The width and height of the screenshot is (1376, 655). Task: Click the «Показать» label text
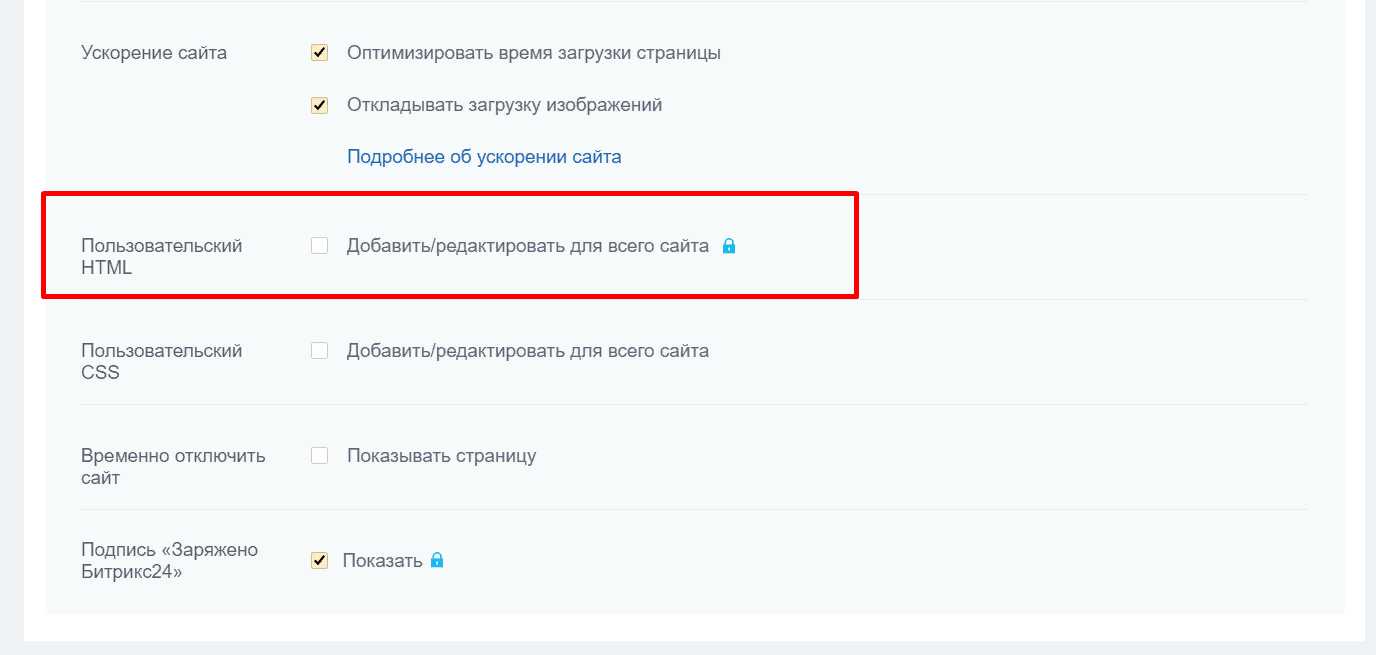pyautogui.click(x=382, y=561)
